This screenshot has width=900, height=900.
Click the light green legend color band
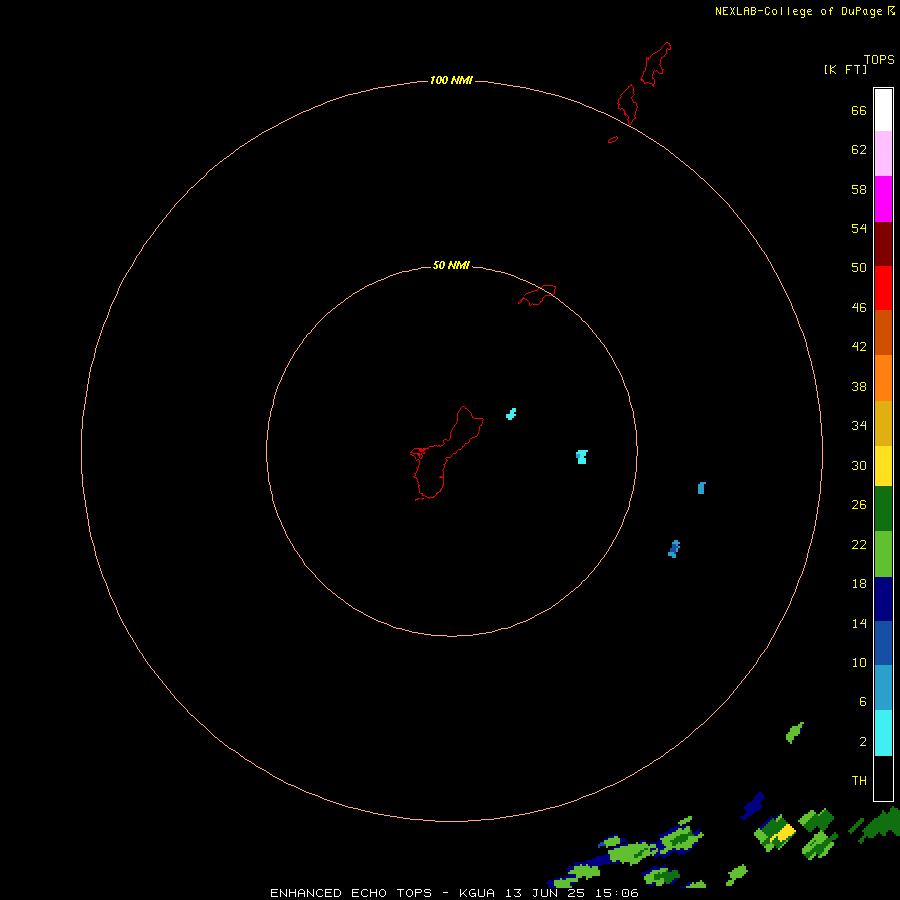[883, 554]
